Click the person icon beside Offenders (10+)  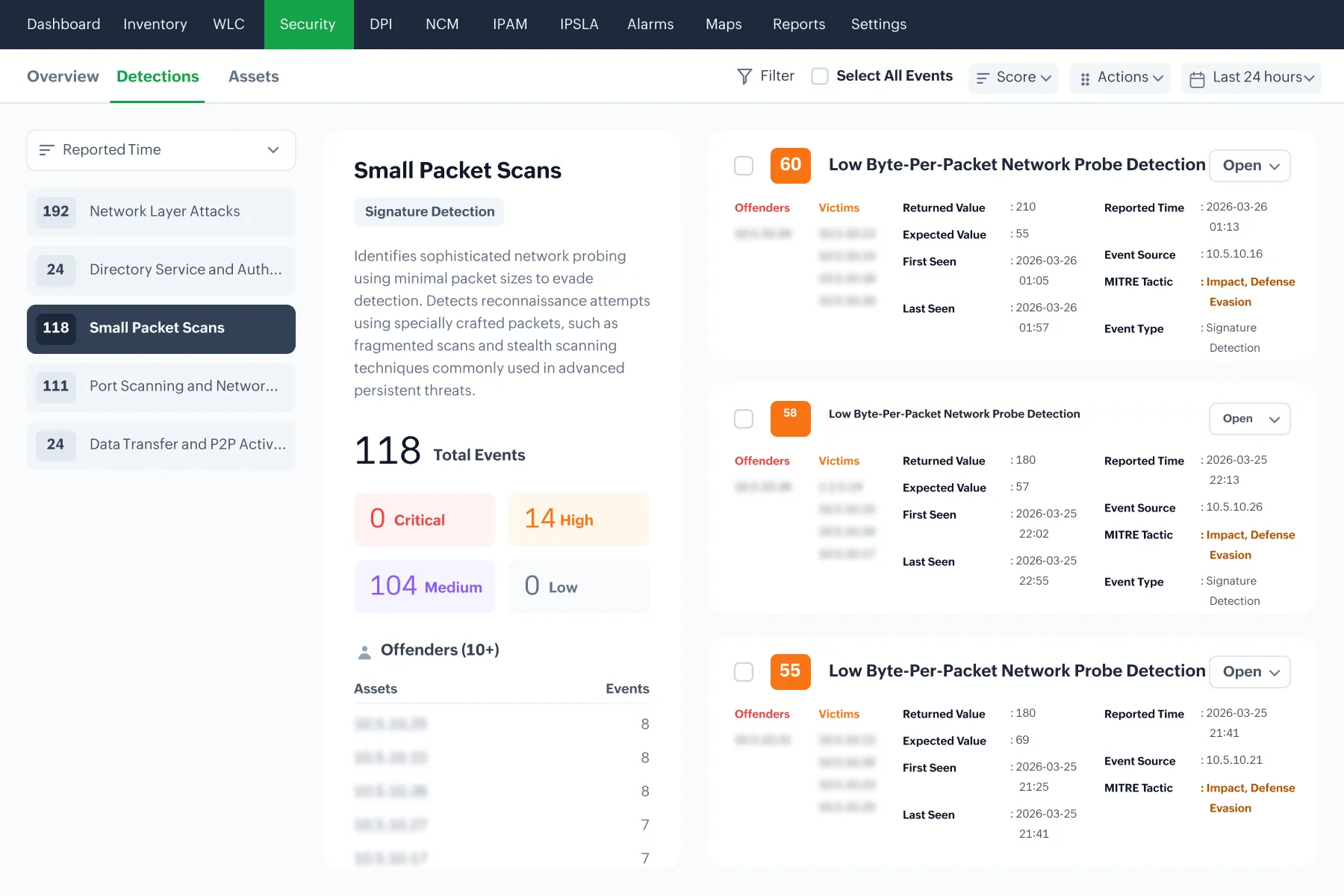[364, 652]
